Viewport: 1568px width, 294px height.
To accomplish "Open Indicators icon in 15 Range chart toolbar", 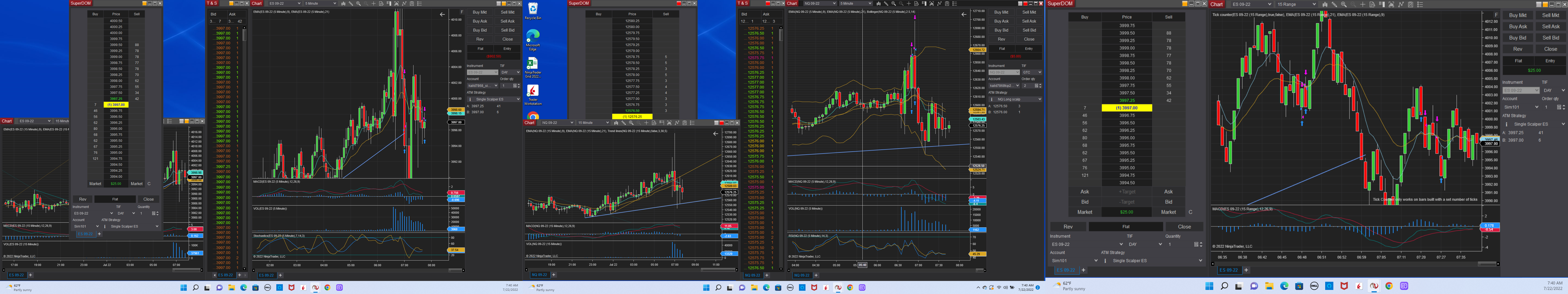I will pyautogui.click(x=1401, y=4).
